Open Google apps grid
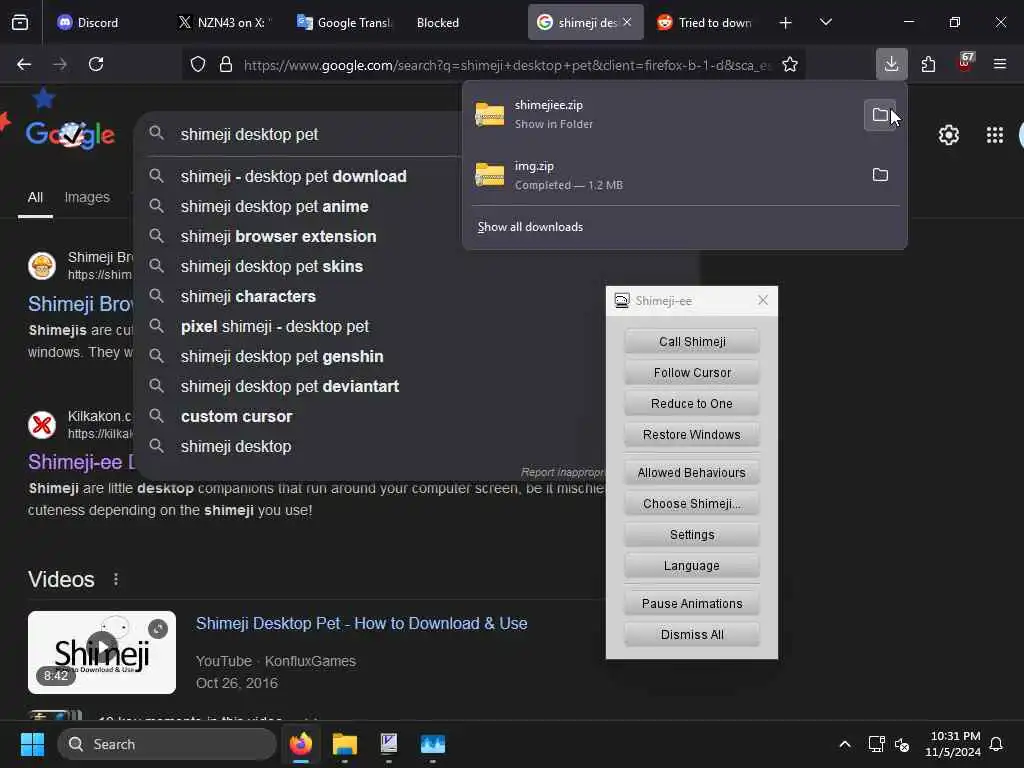 pos(995,135)
